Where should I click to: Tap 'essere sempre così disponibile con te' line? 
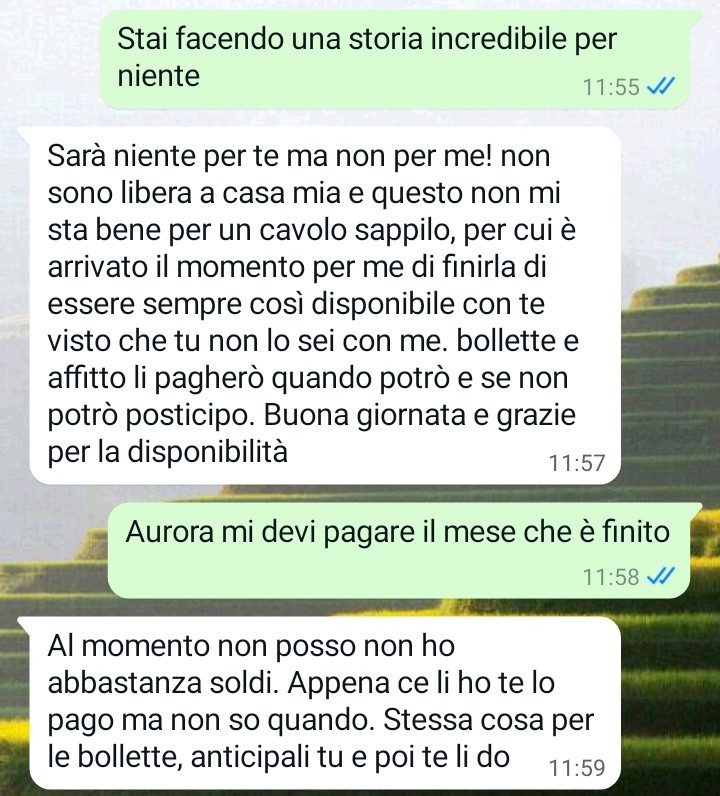(296, 304)
